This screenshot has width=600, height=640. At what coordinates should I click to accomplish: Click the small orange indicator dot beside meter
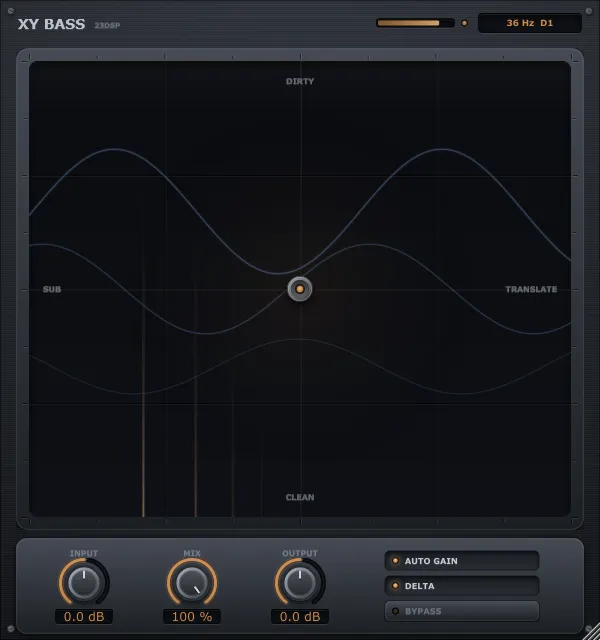point(464,23)
